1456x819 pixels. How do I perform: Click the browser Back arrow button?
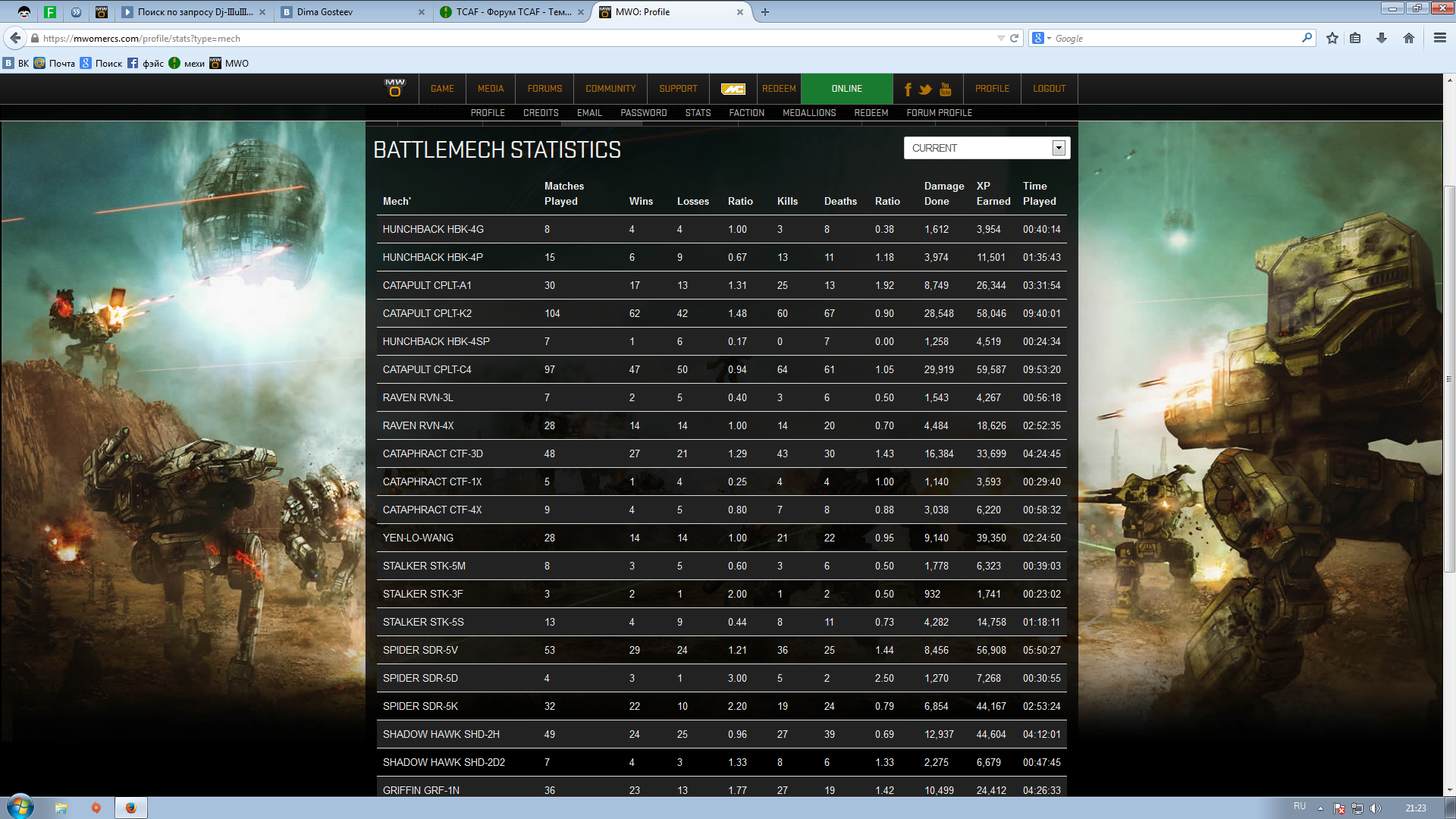(x=15, y=38)
